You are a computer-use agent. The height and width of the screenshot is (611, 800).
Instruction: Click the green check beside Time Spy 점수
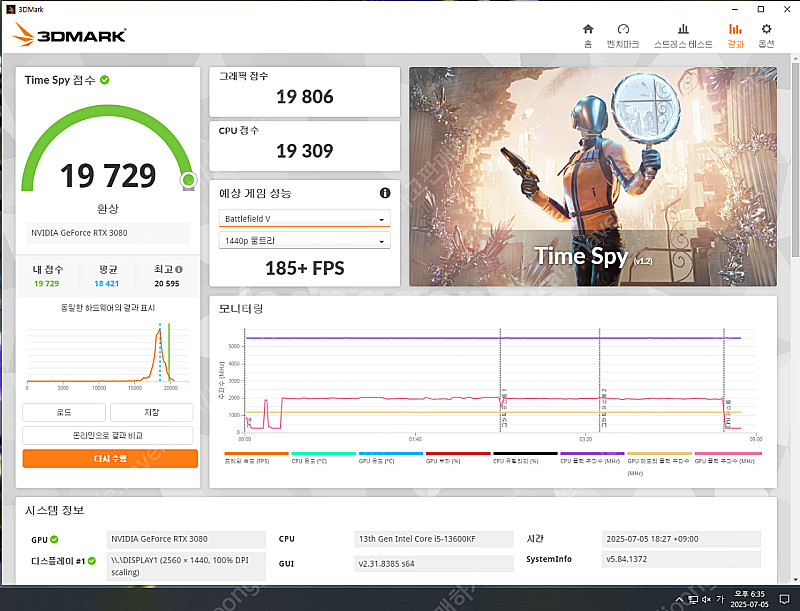(105, 80)
